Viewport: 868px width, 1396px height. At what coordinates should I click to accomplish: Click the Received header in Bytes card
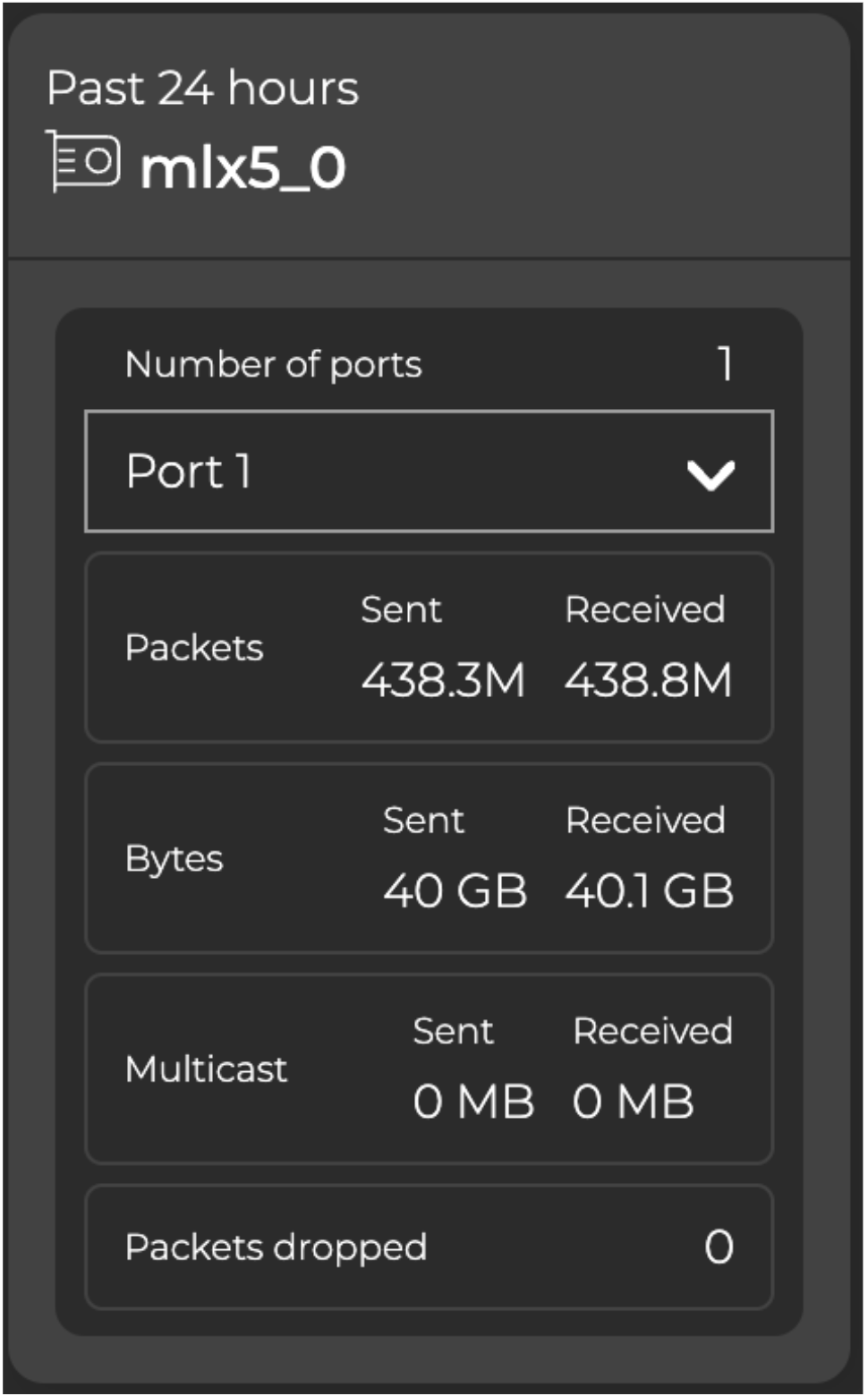(x=645, y=821)
